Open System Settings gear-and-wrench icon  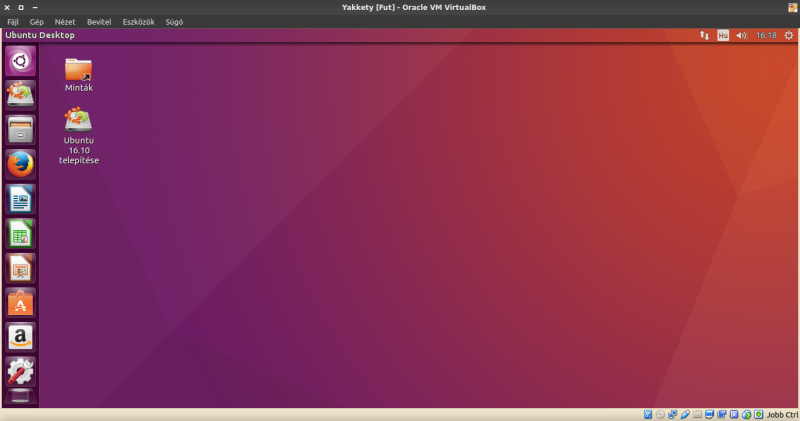20,371
